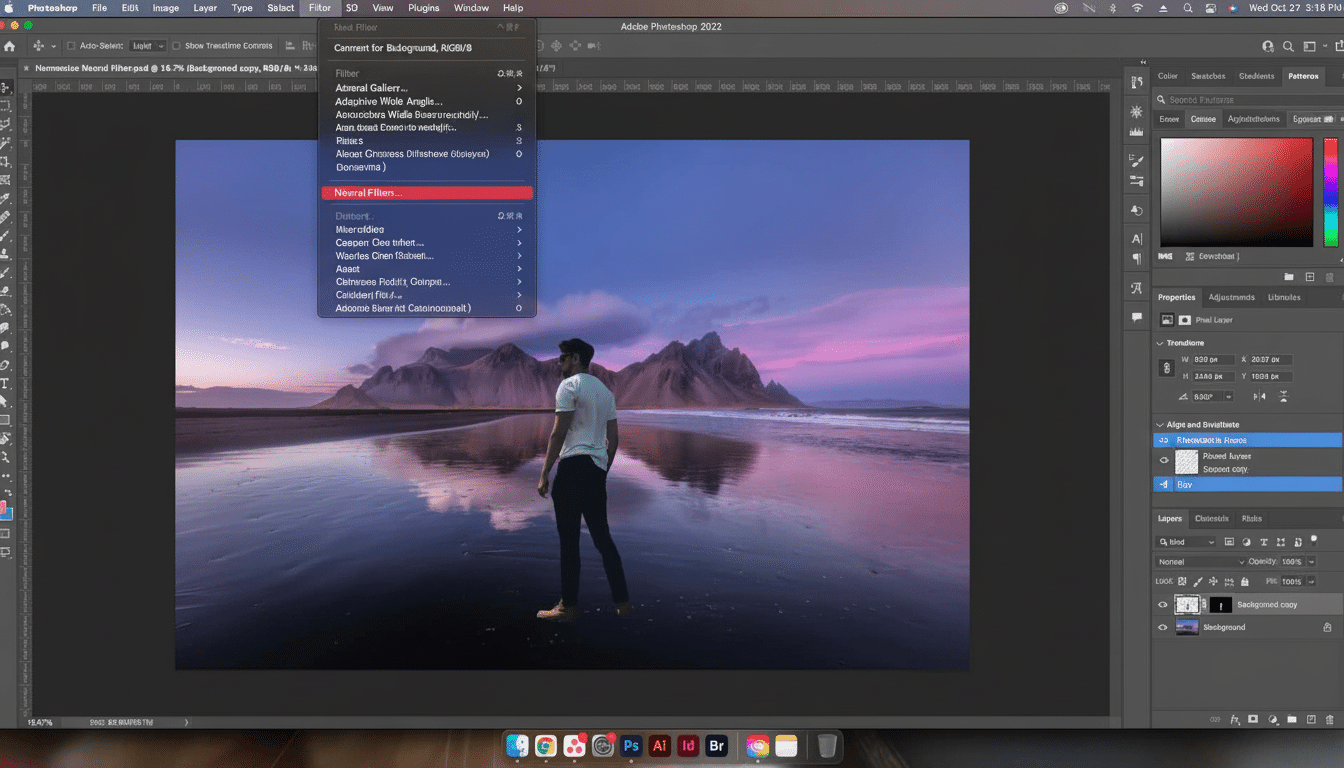Click the Add layer mask icon
The height and width of the screenshot is (768, 1344).
[x=1252, y=719]
